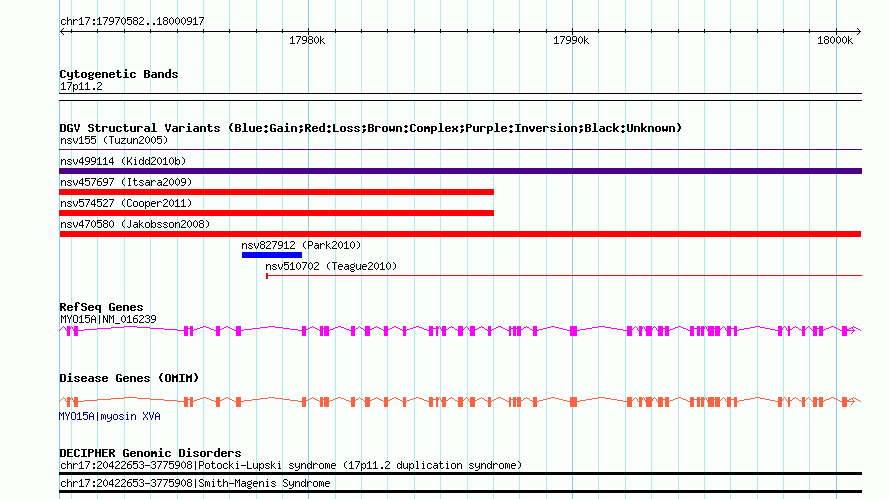The width and height of the screenshot is (890, 499).
Task: Open the nsv470580 (Jakobsson2008) variant label
Action: [135, 224]
